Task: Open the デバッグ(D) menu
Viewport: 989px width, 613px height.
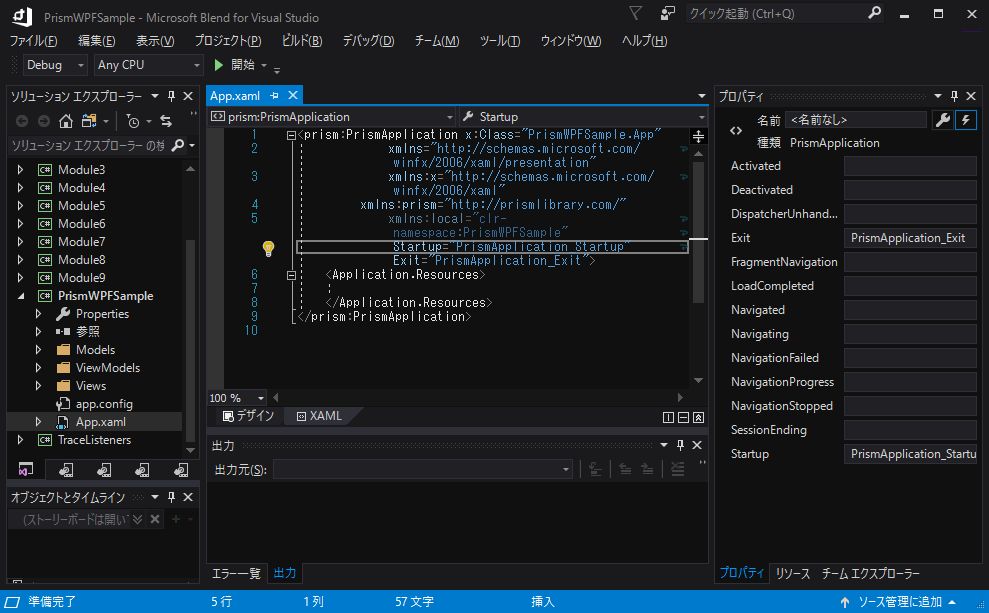Action: (x=368, y=41)
